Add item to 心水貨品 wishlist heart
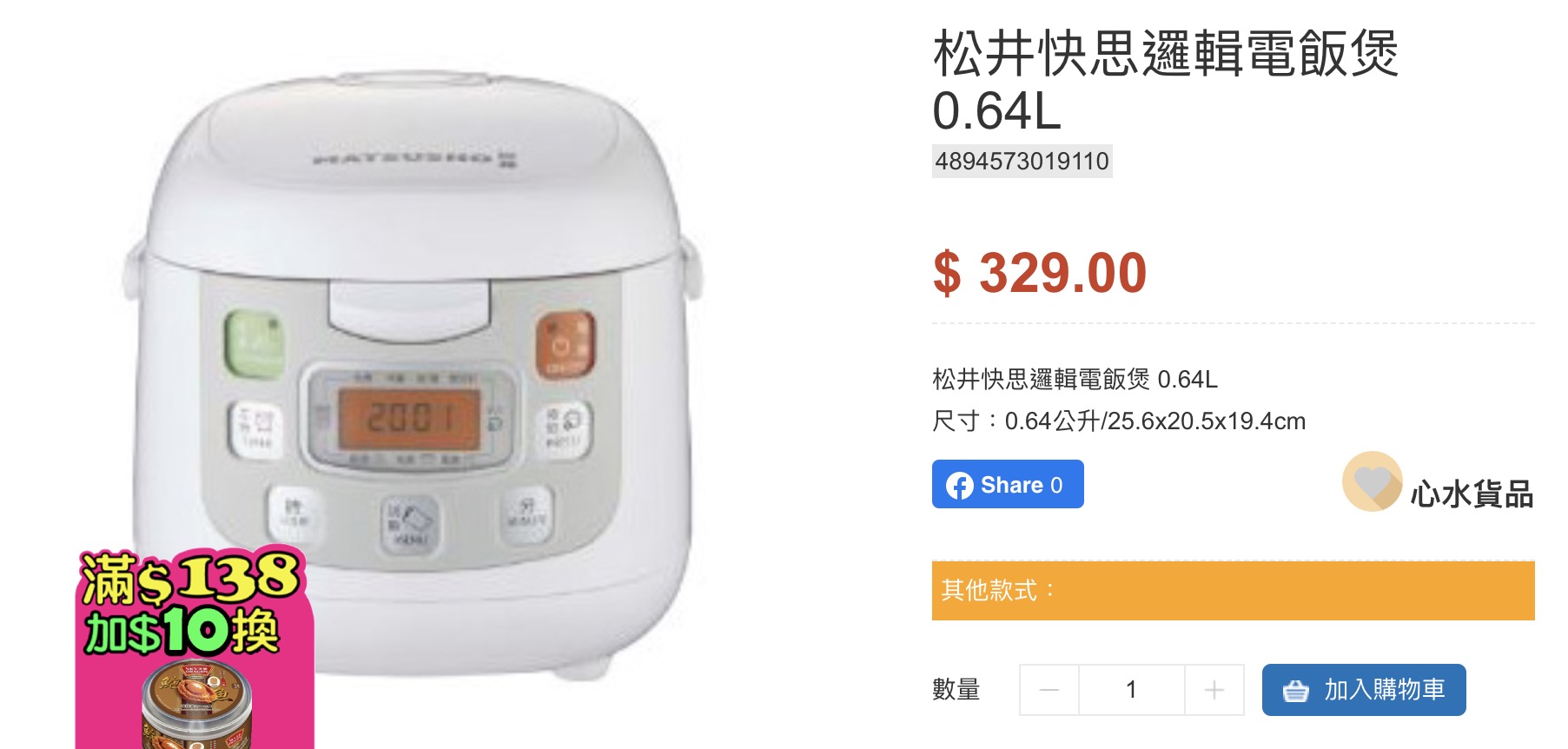Viewport: 1568px width, 749px height. point(1373,481)
